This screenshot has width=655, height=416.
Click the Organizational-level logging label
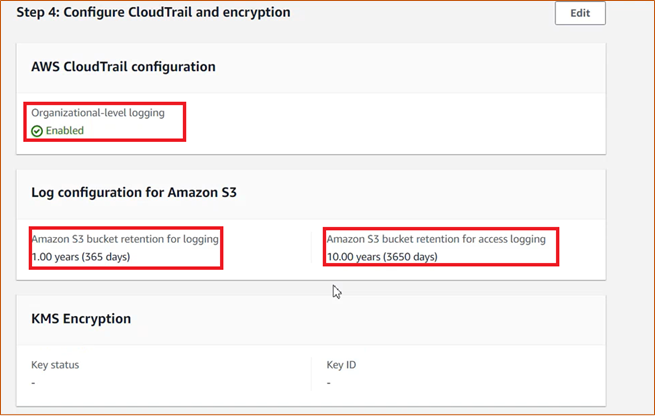(98, 113)
